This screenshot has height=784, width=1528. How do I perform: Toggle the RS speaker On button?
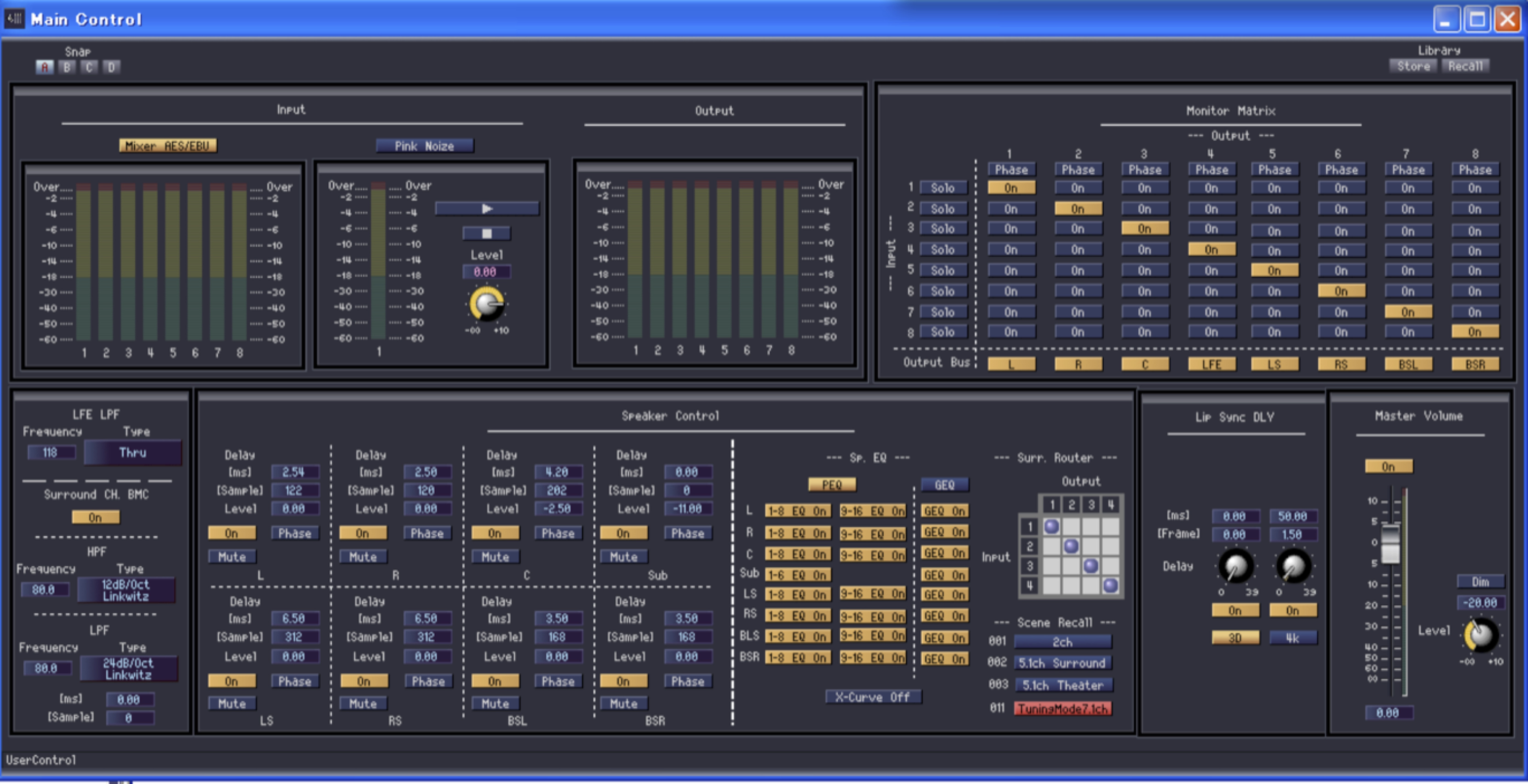[364, 681]
